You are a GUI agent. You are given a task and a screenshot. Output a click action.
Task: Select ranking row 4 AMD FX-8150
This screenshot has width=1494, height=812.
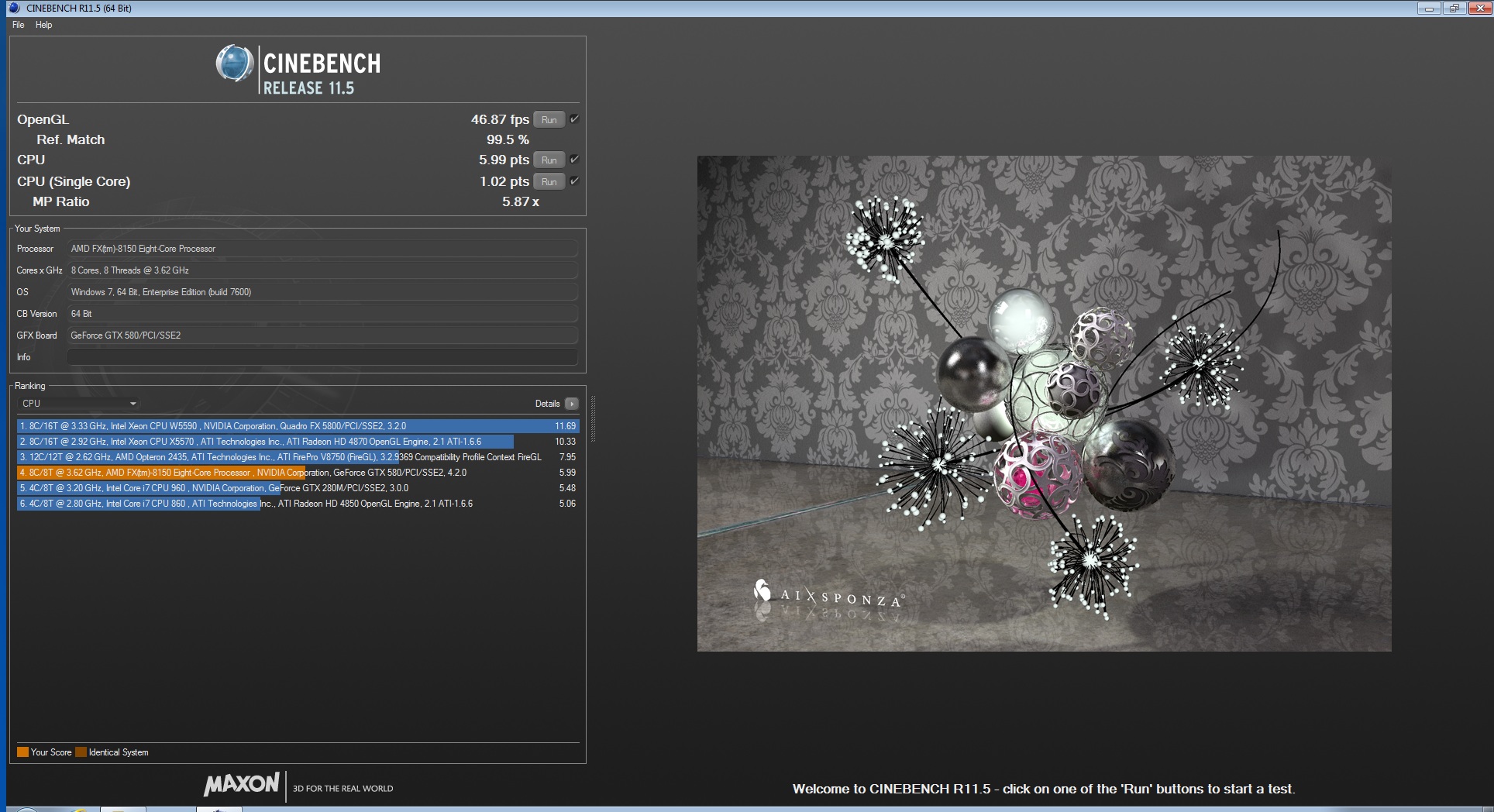298,473
